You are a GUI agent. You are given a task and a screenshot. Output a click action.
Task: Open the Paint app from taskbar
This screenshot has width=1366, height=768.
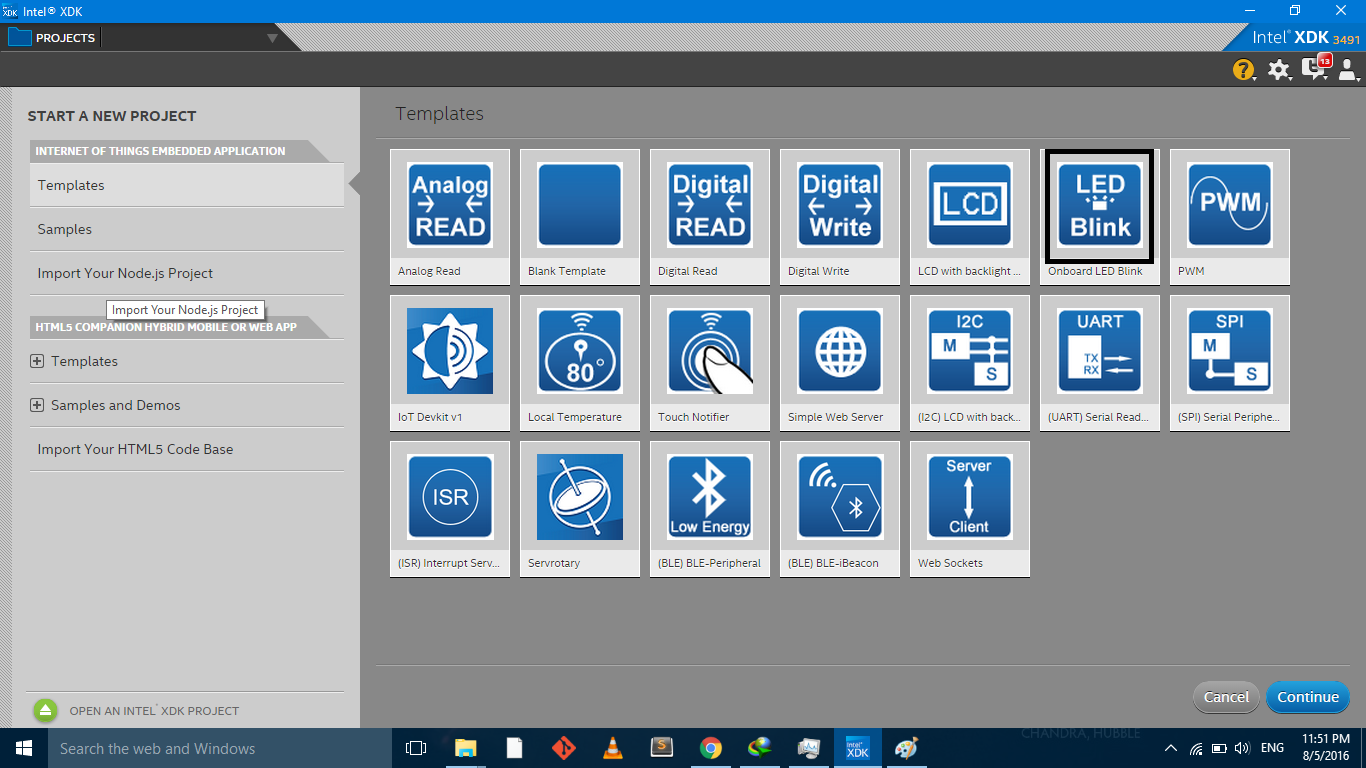pos(906,748)
